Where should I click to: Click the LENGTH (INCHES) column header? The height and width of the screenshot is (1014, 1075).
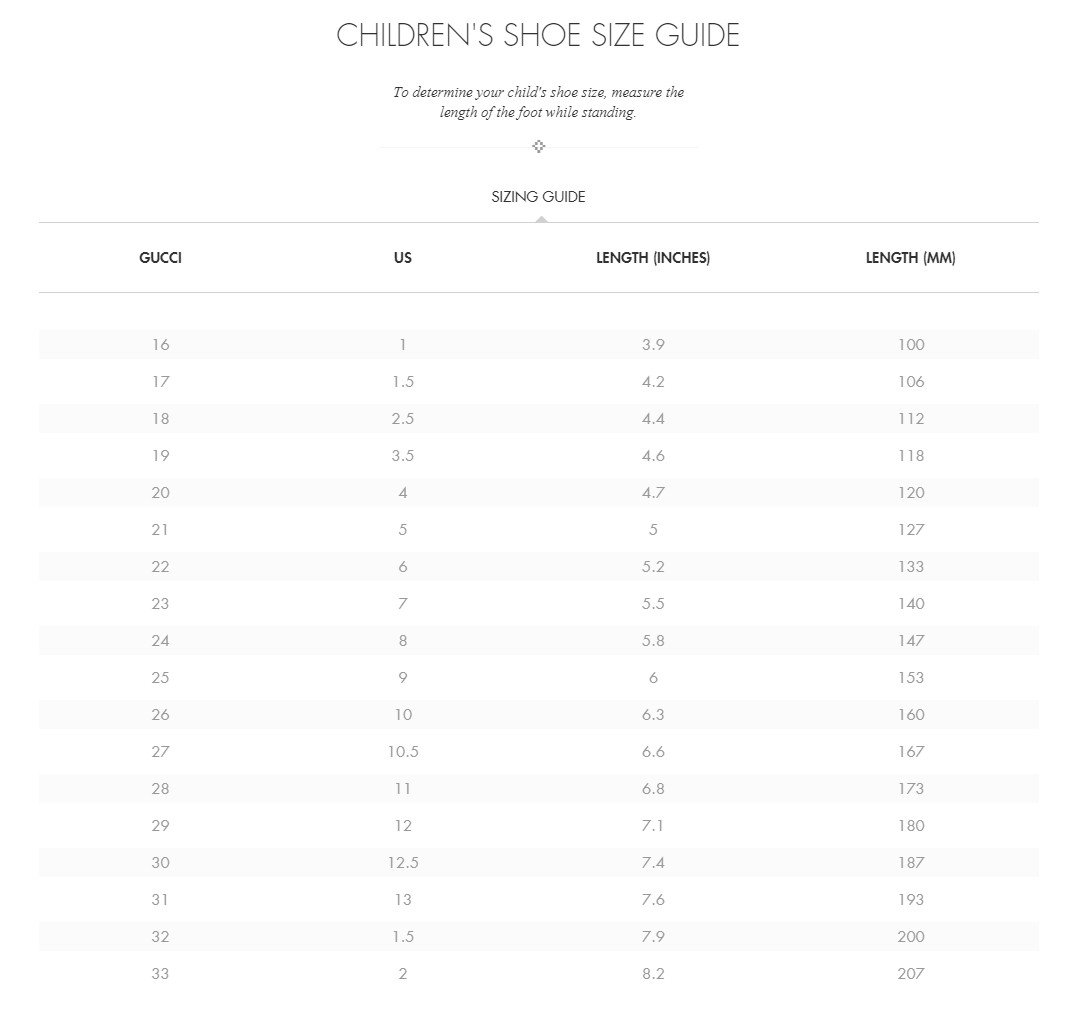coord(653,258)
